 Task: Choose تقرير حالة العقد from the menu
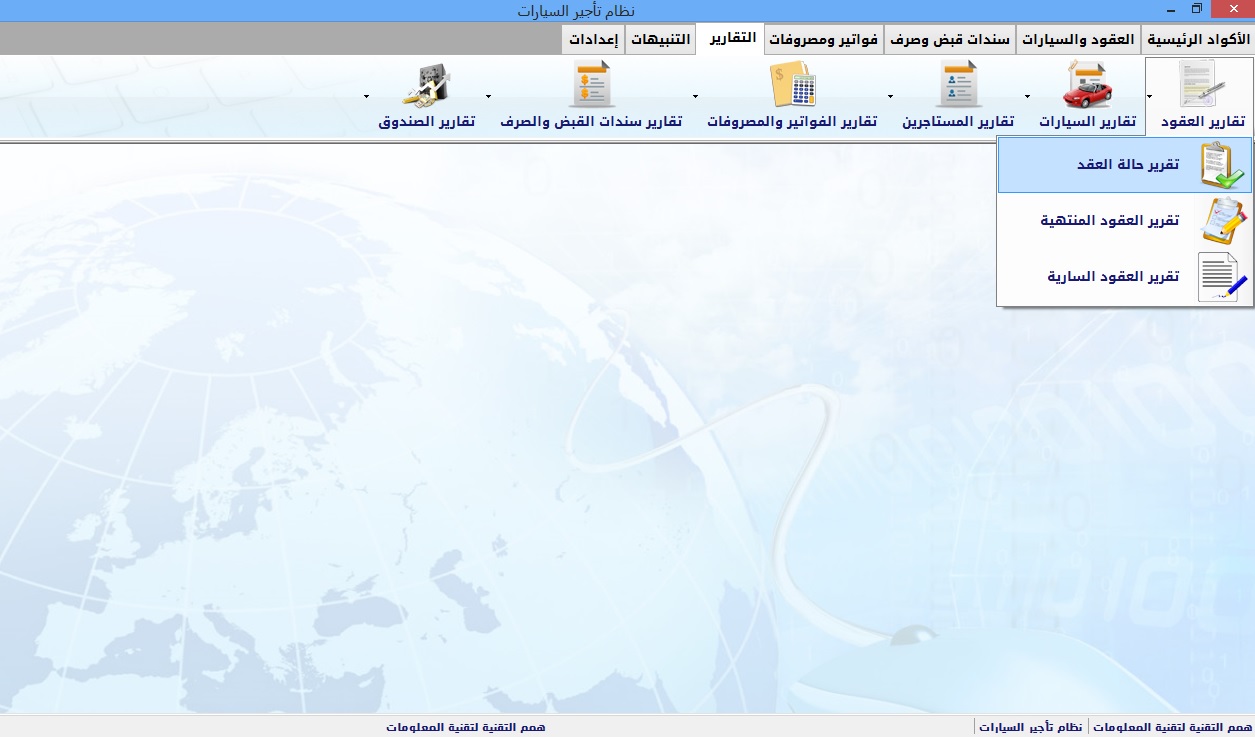(x=1125, y=165)
